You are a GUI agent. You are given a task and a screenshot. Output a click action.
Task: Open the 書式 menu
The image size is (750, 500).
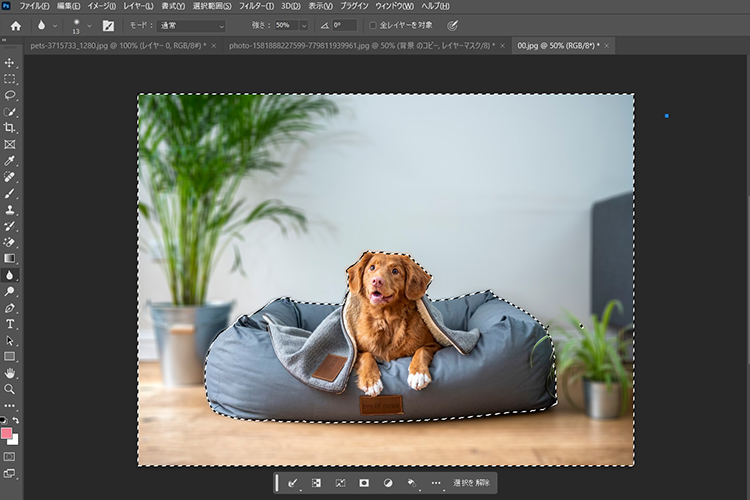pyautogui.click(x=173, y=6)
